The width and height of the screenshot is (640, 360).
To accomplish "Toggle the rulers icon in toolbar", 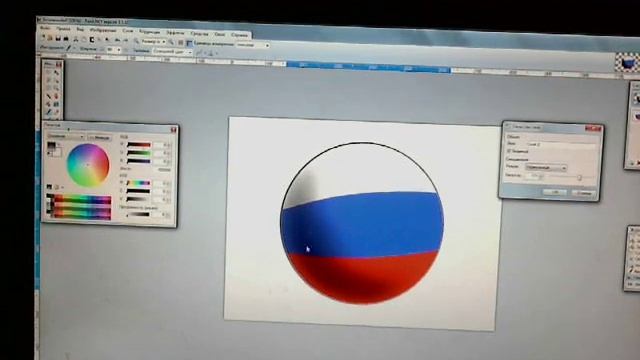I will click(x=189, y=43).
